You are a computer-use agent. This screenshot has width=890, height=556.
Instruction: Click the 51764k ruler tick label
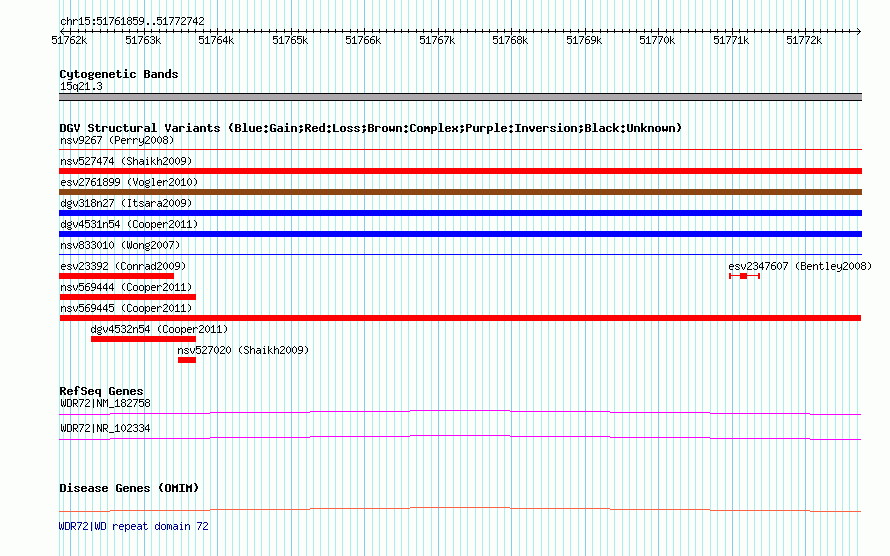point(216,40)
